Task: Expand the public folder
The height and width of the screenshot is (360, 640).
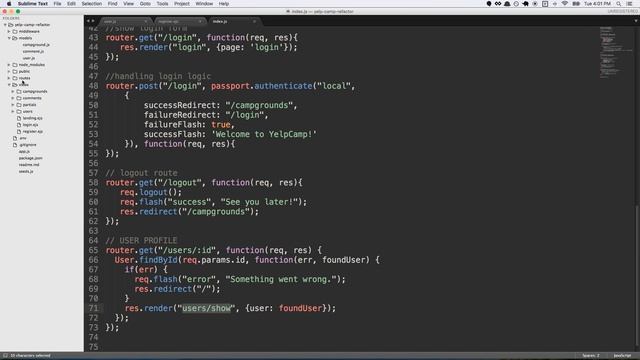Action: point(9,71)
